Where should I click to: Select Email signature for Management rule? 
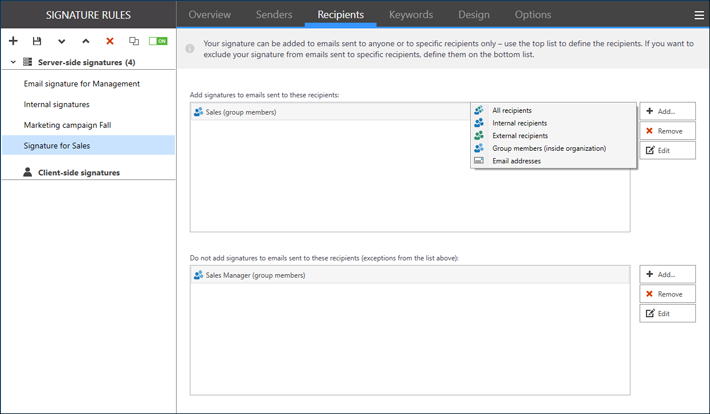coord(89,84)
